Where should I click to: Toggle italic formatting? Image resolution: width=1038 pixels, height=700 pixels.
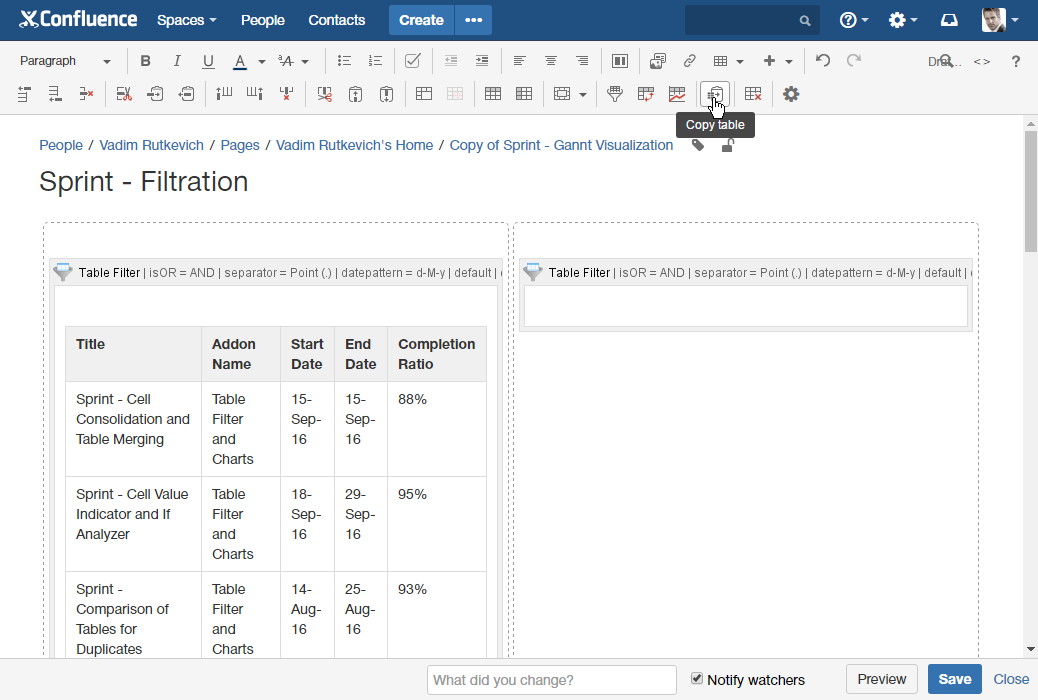pyautogui.click(x=177, y=61)
